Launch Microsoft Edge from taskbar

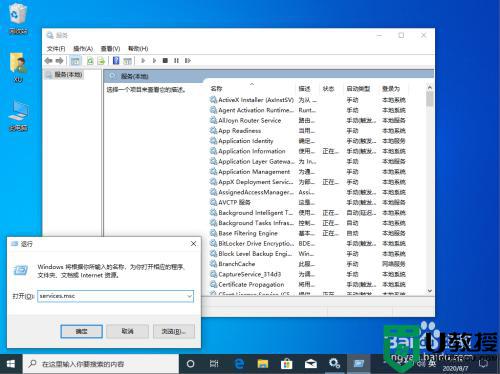pyautogui.click(x=239, y=364)
